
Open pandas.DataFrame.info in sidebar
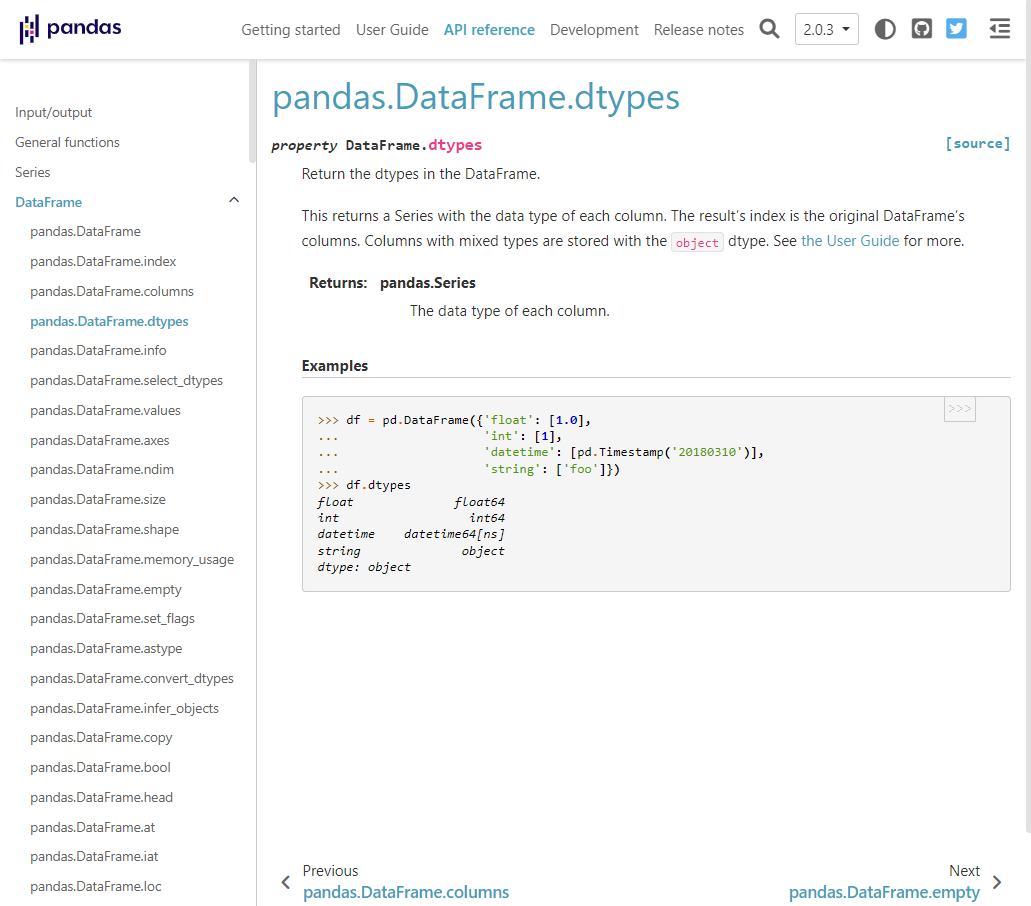click(x=98, y=350)
